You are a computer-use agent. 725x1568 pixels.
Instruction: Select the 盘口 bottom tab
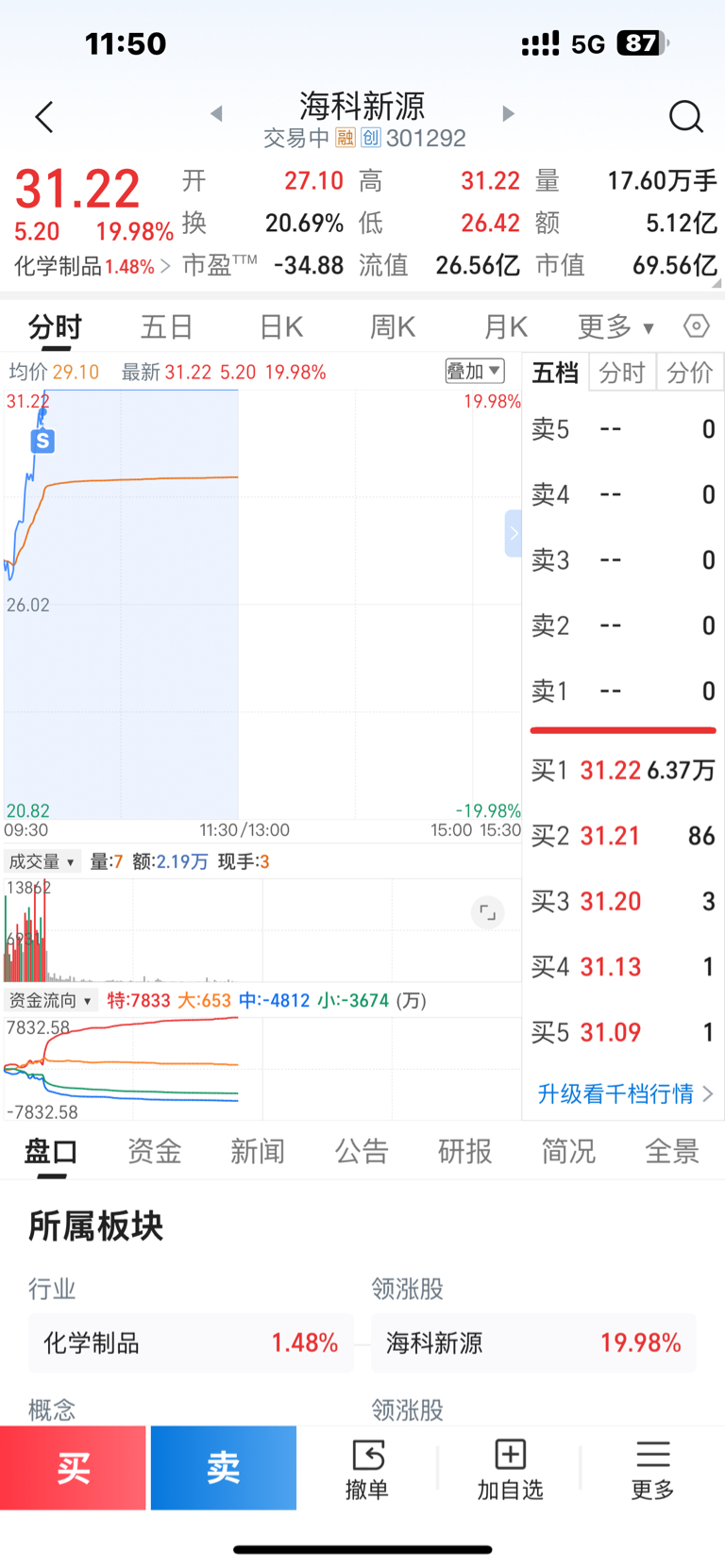tap(51, 1151)
